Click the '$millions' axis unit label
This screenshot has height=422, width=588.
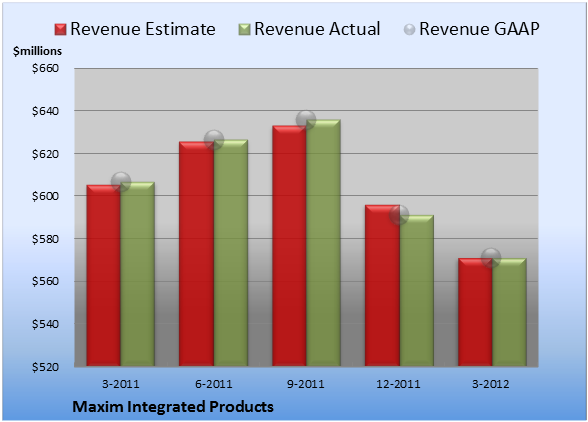click(38, 51)
